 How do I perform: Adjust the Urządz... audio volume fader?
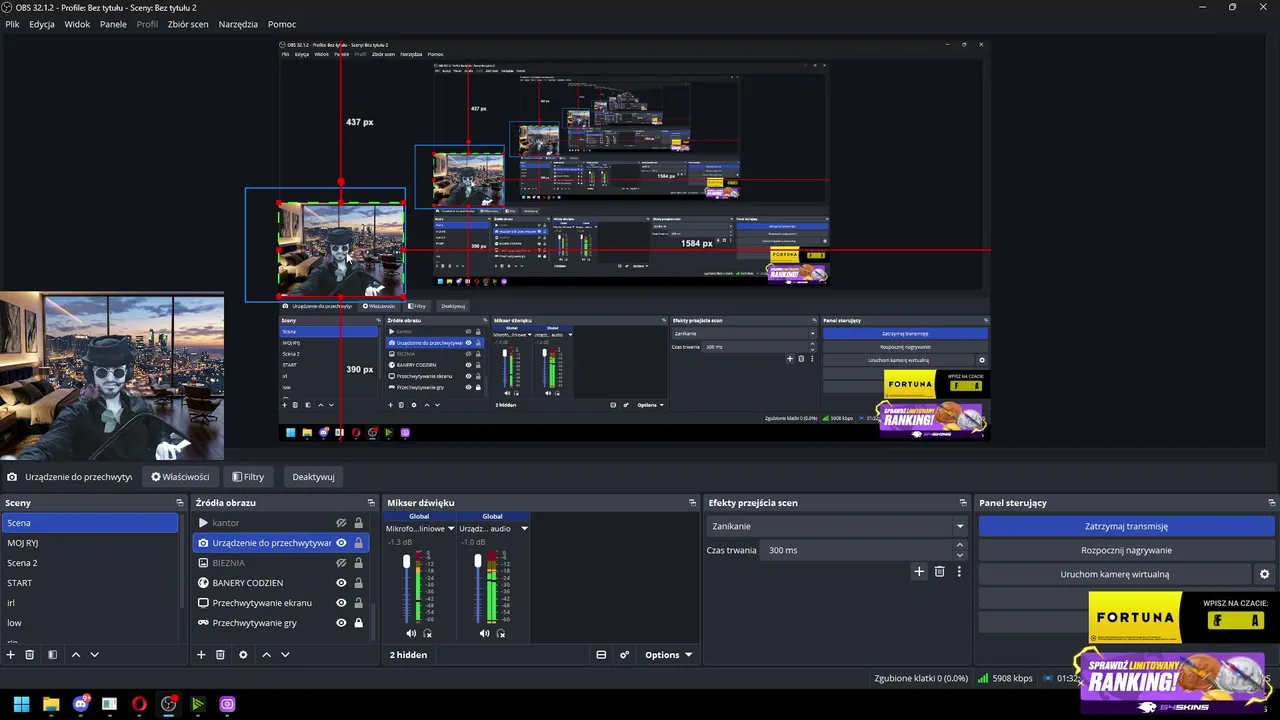click(478, 560)
